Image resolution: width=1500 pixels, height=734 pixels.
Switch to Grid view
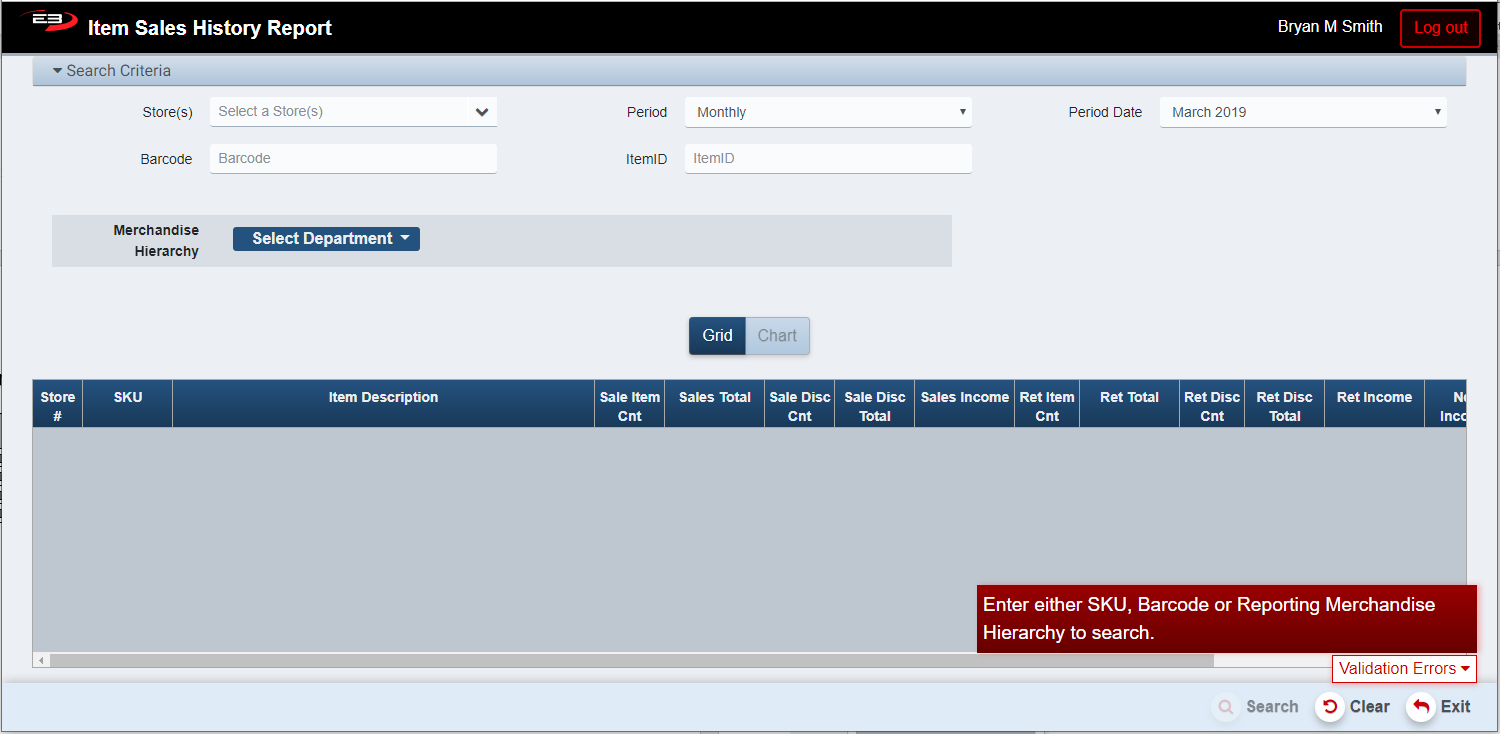717,336
